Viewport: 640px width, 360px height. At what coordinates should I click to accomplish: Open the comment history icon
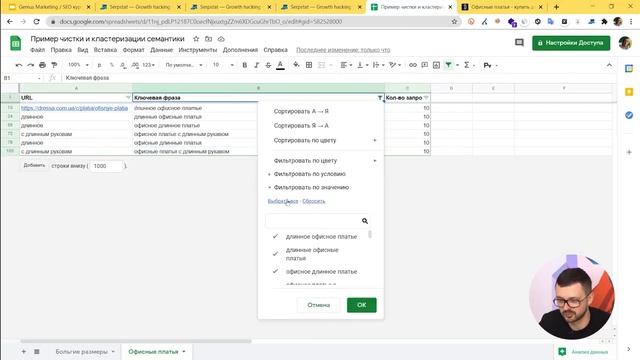coord(519,42)
